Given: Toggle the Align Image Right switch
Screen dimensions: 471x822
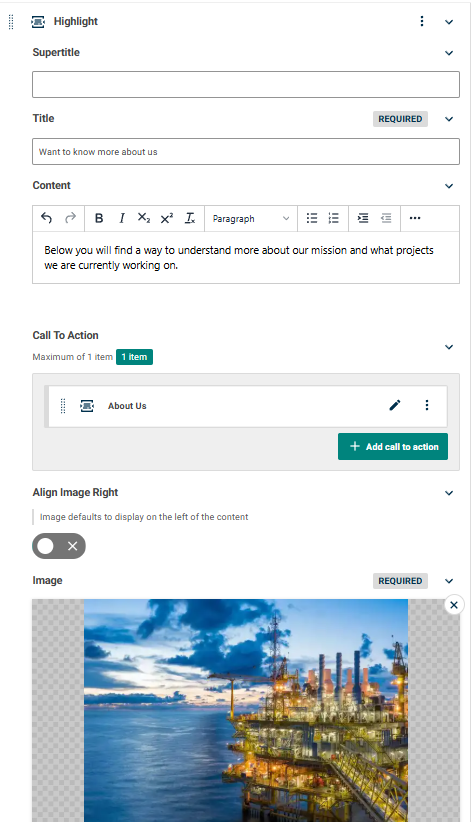Looking at the screenshot, I should [59, 546].
